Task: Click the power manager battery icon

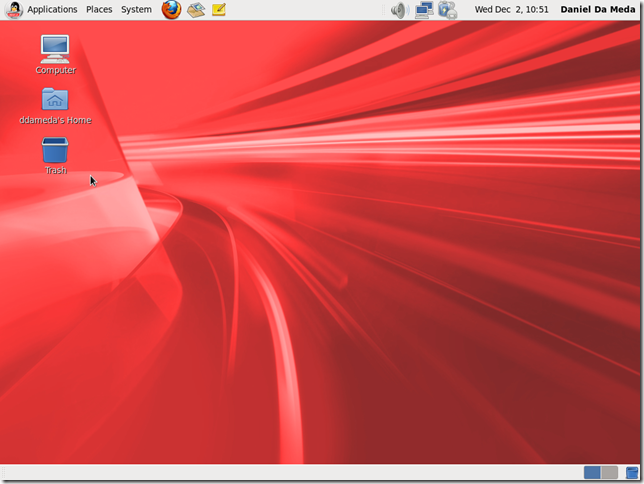Action: pos(447,10)
